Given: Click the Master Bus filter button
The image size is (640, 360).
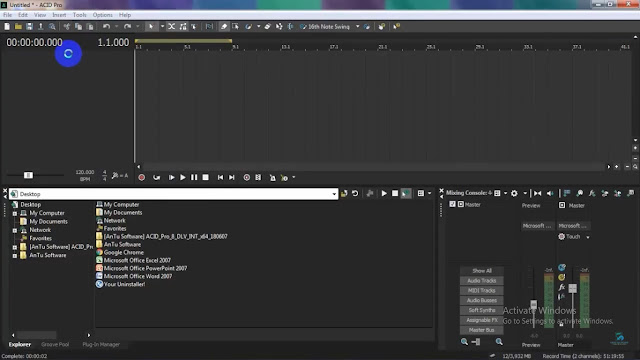Looking at the screenshot, I should 482,330.
